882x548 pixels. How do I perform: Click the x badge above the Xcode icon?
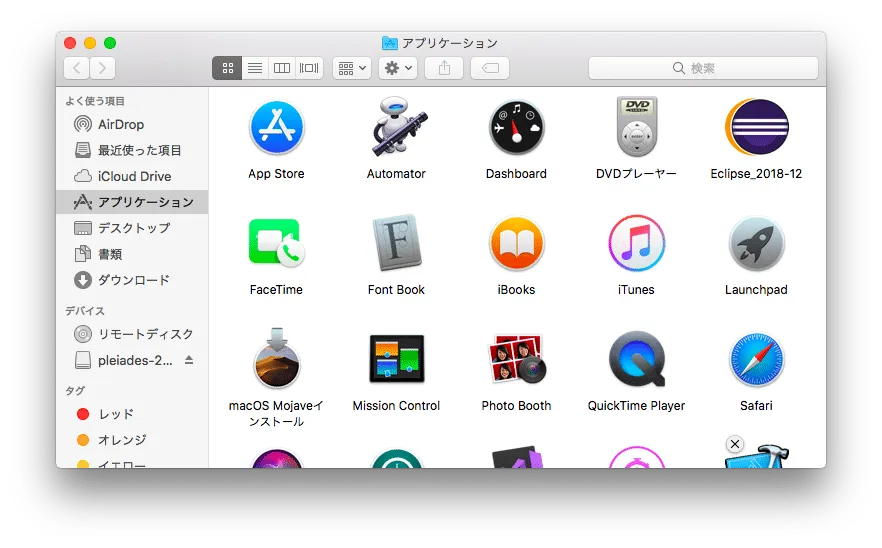(735, 444)
